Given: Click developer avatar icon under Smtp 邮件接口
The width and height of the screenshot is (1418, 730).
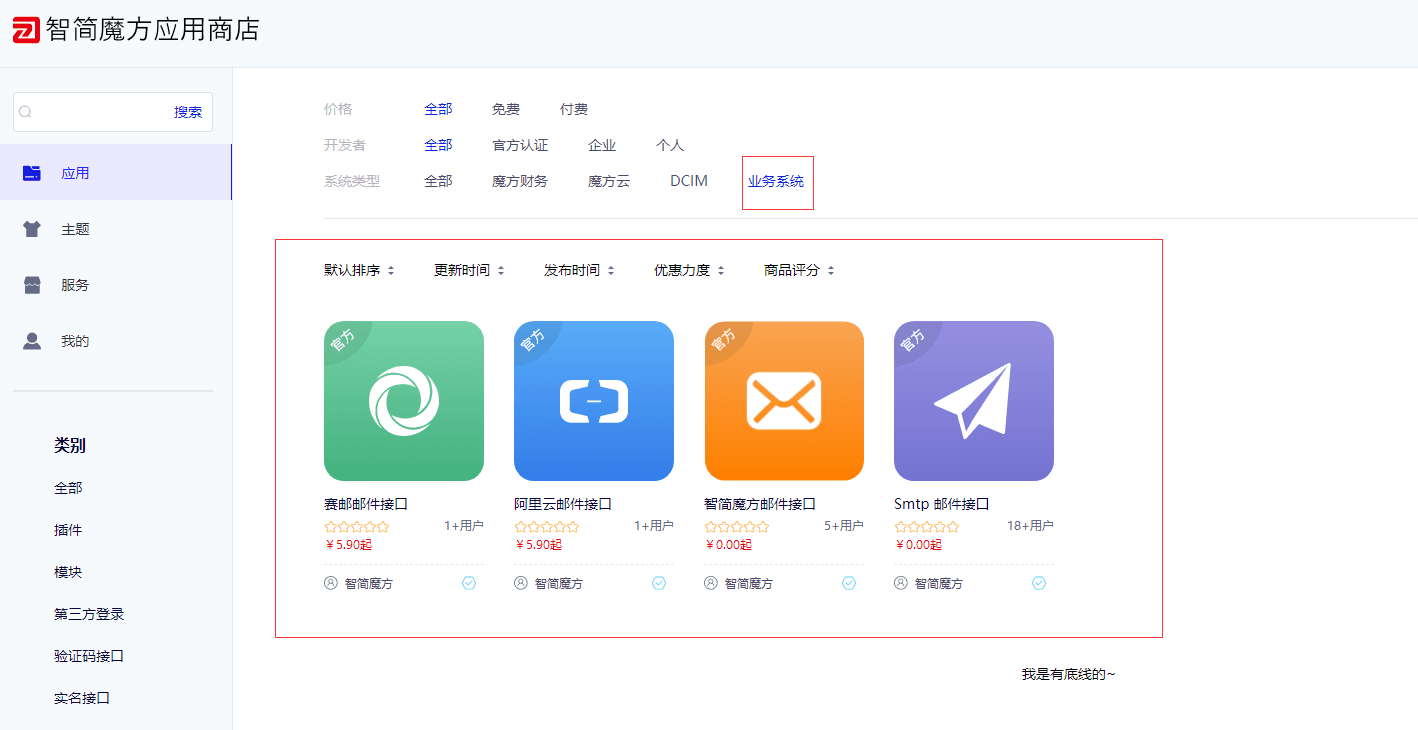Looking at the screenshot, I should [x=901, y=583].
